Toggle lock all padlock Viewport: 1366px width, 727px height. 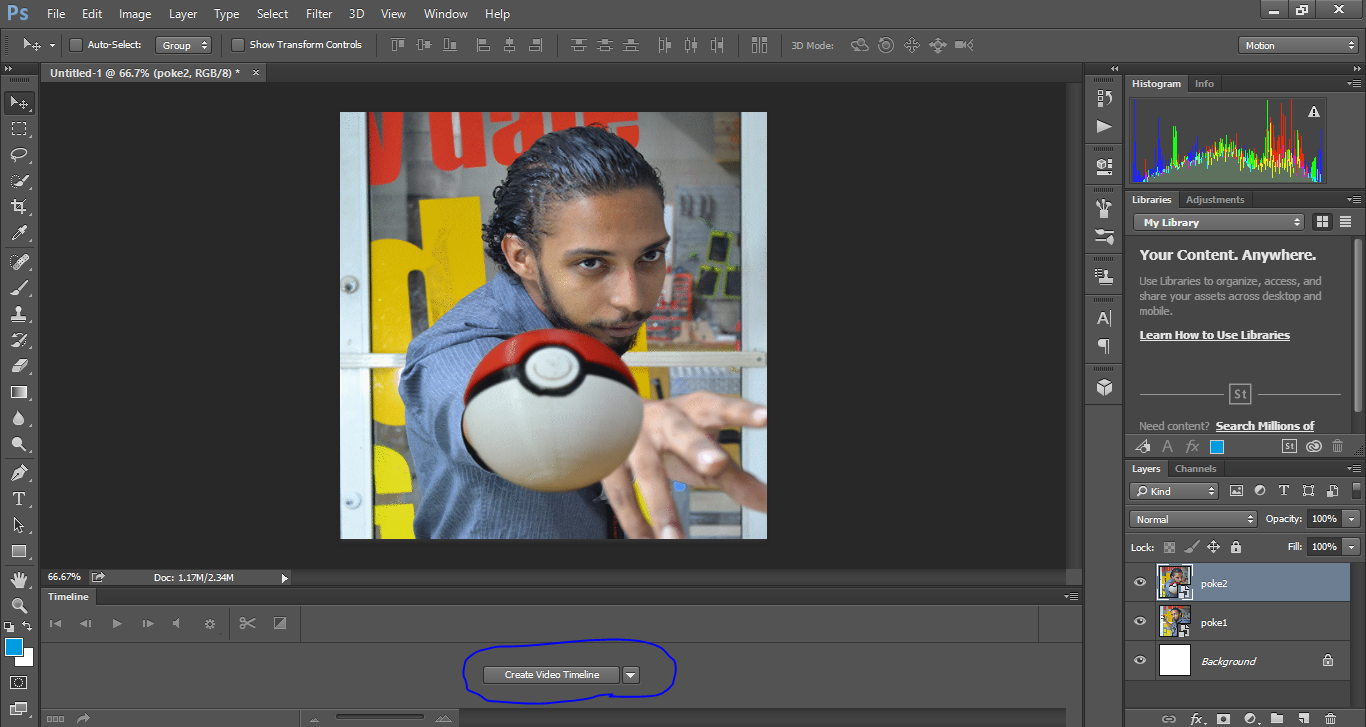tap(1236, 547)
